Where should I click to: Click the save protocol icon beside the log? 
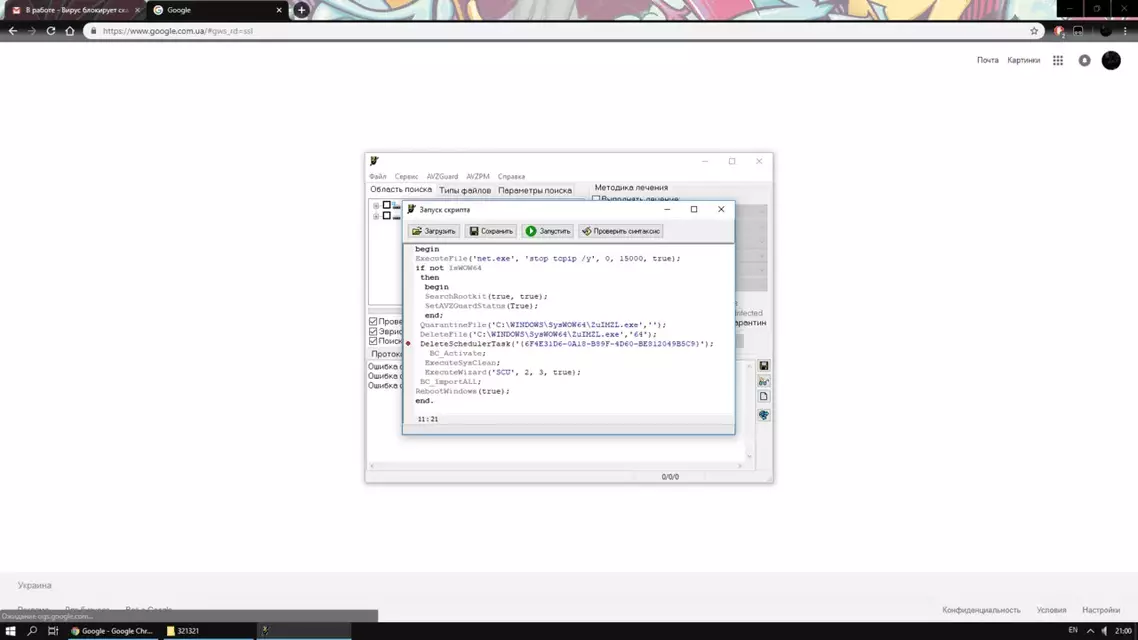tap(764, 366)
